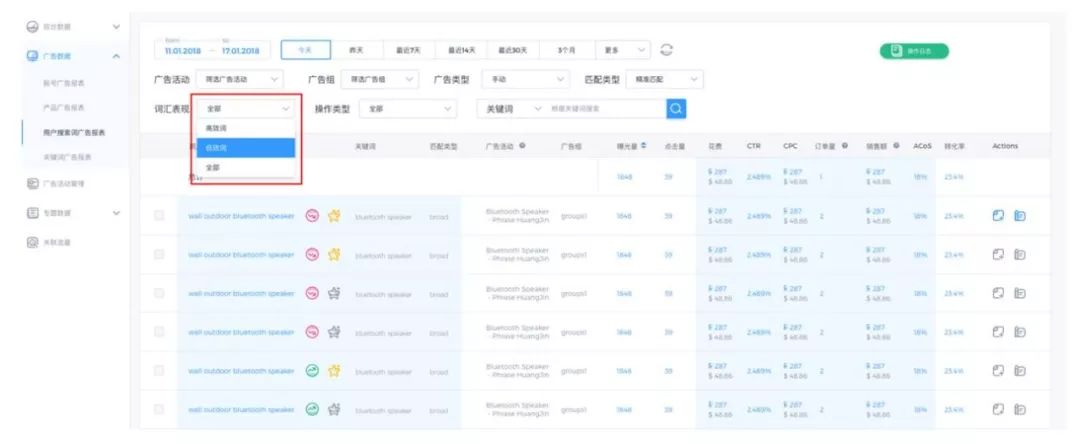Click the keyword search input field
This screenshot has height=444, width=1080.
pyautogui.click(x=605, y=109)
